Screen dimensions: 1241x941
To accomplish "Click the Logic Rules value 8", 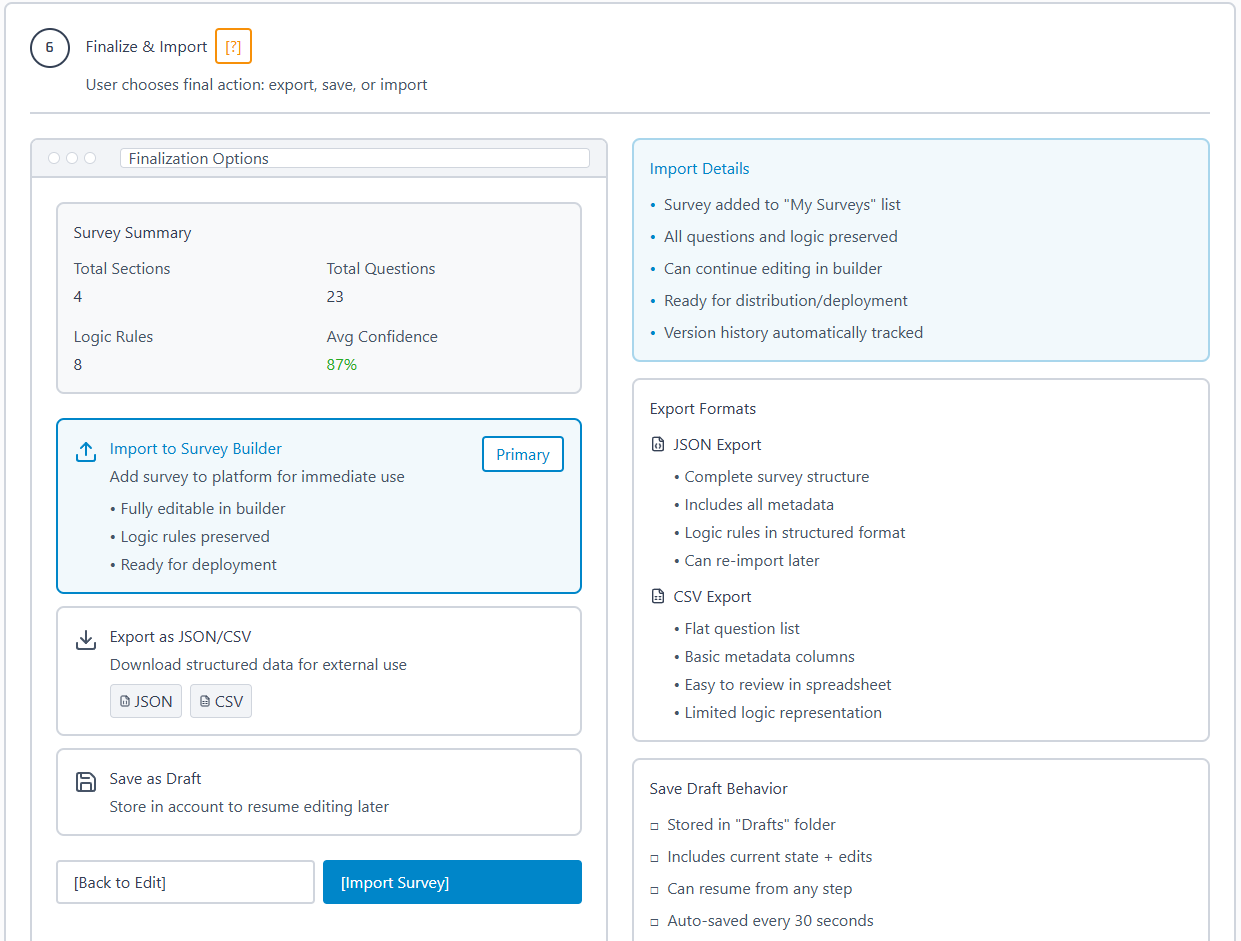I will (x=78, y=364).
